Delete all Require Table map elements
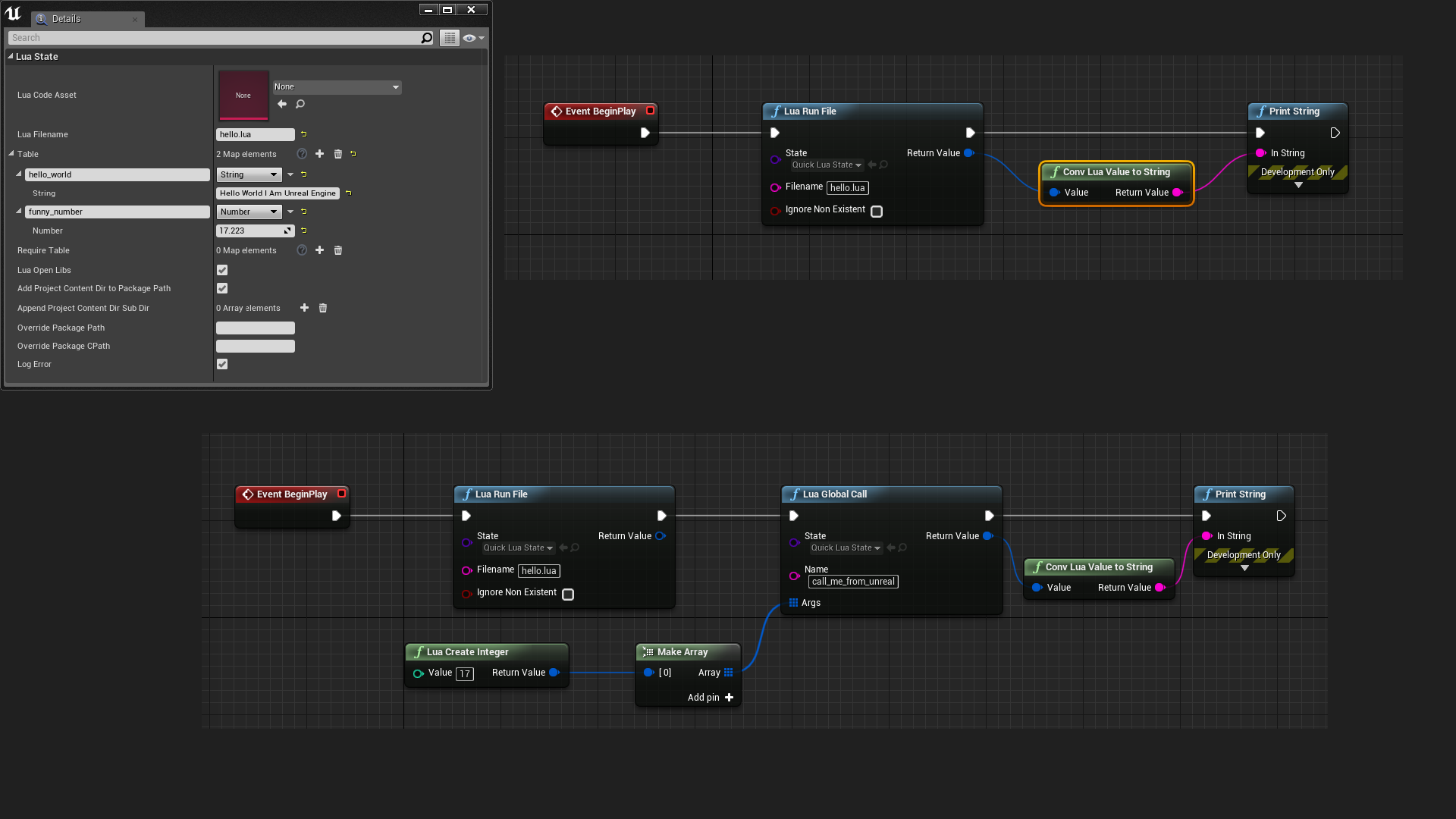This screenshot has width=1456, height=819. [x=338, y=250]
